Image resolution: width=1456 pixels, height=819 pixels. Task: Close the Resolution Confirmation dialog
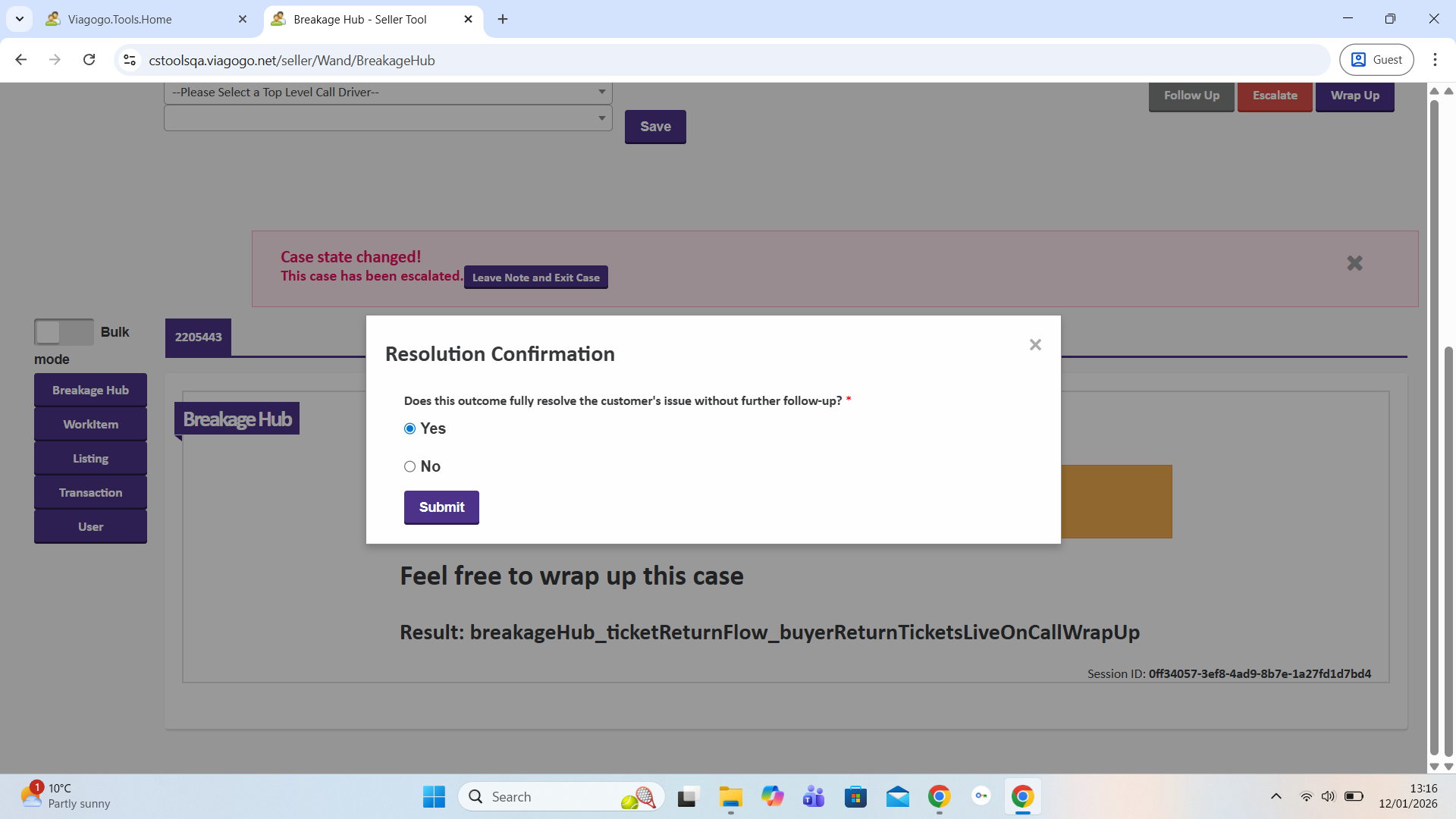coord(1035,345)
